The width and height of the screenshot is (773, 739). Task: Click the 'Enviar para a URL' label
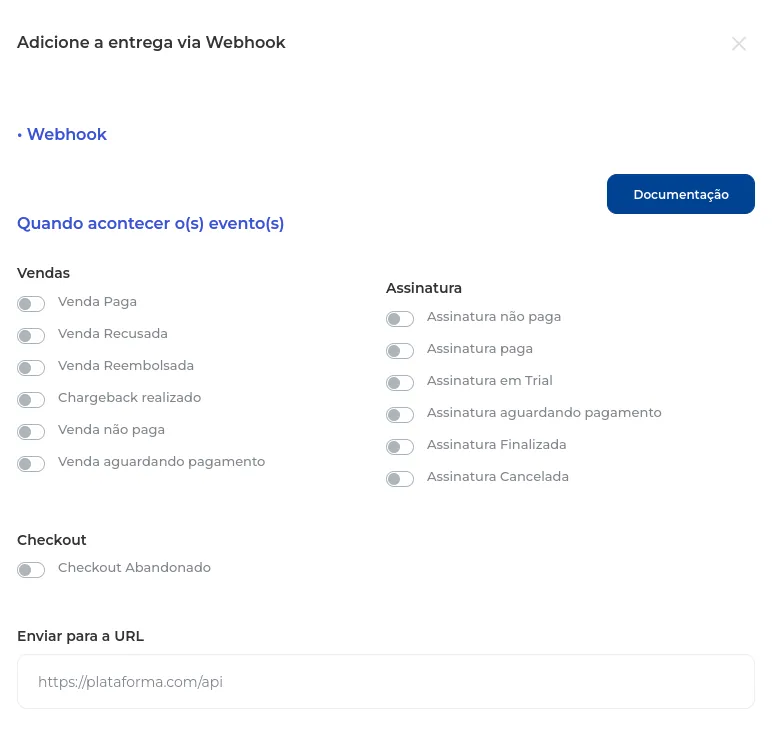[x=80, y=636]
